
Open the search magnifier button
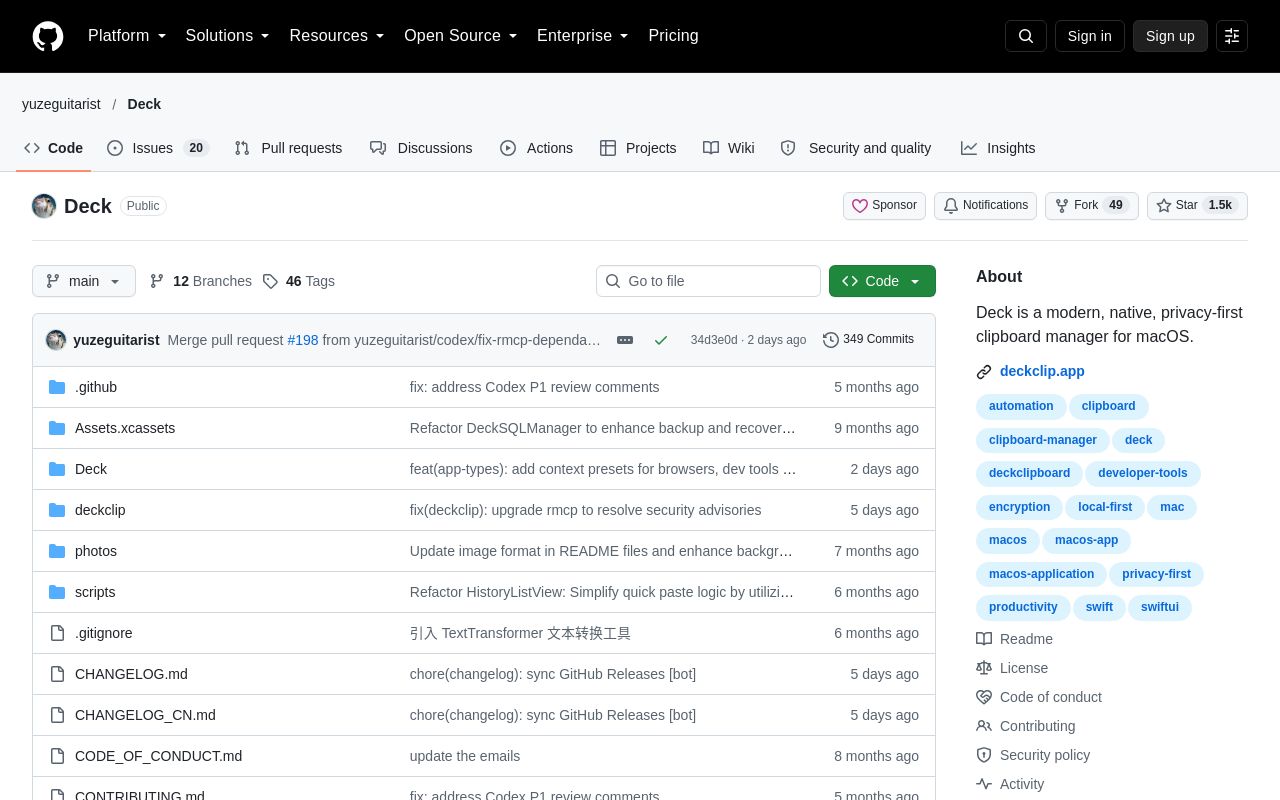tap(1026, 36)
